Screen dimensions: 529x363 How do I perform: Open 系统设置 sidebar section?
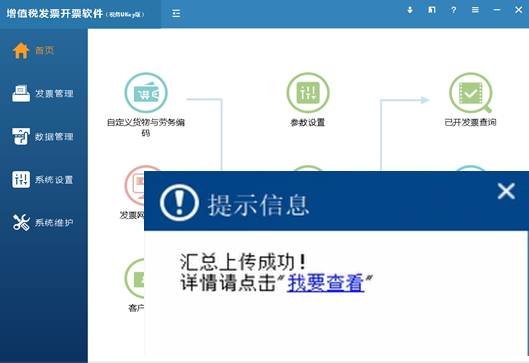(x=43, y=179)
